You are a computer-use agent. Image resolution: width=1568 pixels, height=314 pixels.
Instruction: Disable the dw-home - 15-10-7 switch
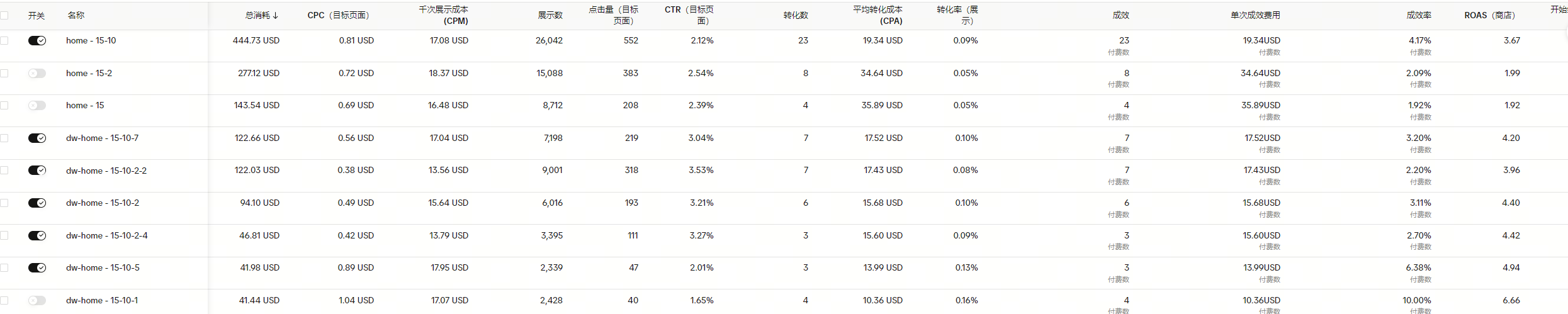(x=37, y=138)
